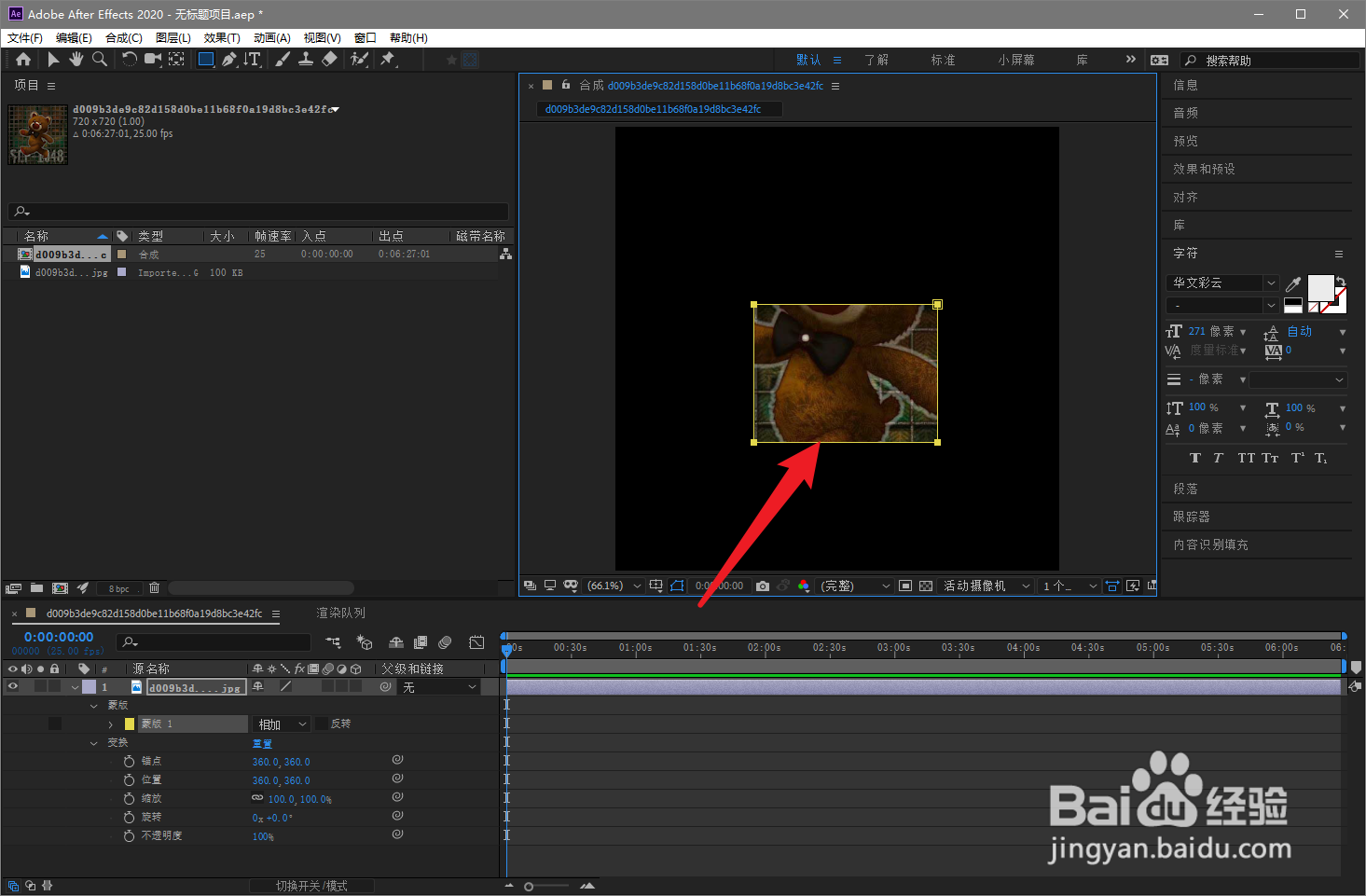Enable motion blur icon in timeline
The width and height of the screenshot is (1366, 896).
tap(446, 642)
